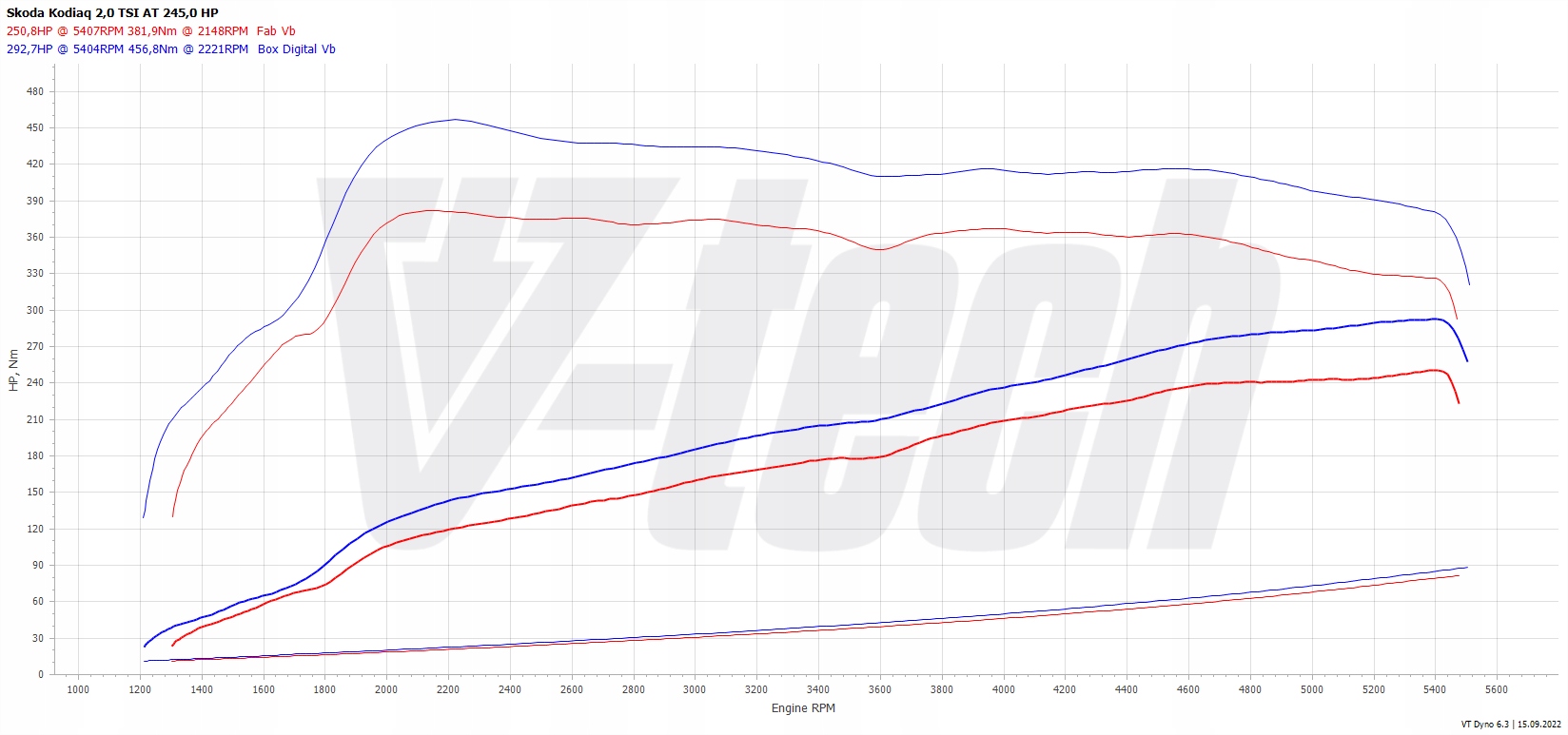
Task: Click the "Engine RPM" x-axis title
Action: pos(803,708)
